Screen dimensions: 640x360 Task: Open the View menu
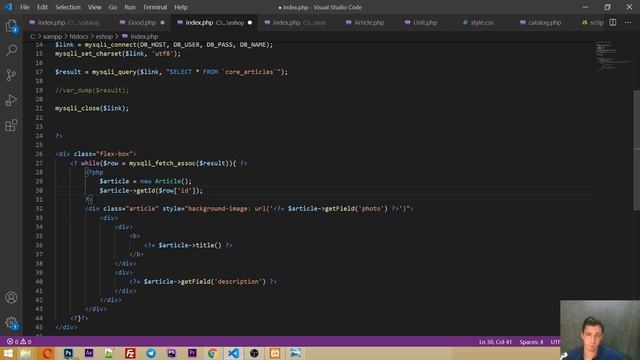click(94, 7)
